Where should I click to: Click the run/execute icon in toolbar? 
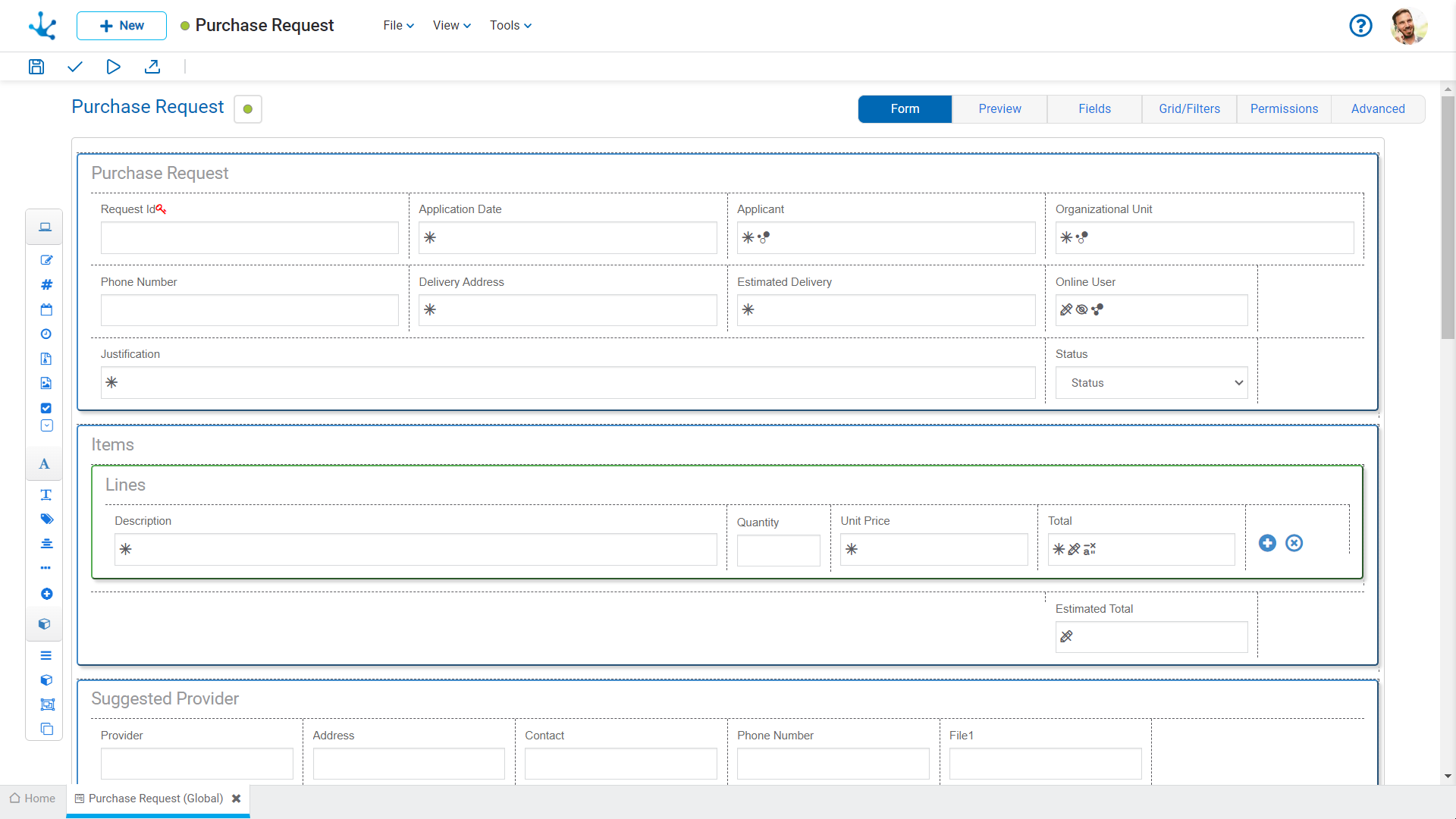(x=113, y=66)
